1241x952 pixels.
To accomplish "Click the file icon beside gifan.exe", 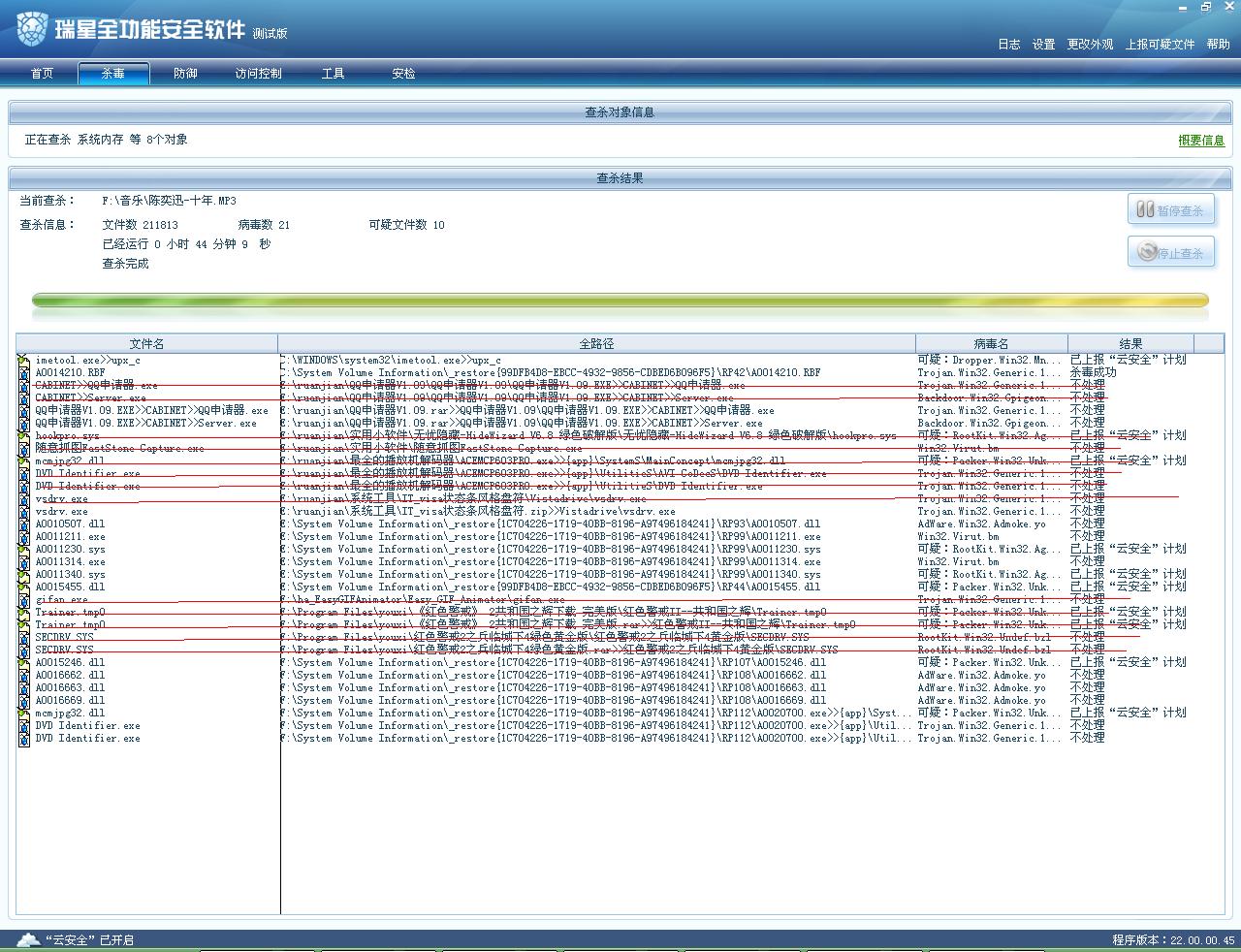I will [23, 600].
